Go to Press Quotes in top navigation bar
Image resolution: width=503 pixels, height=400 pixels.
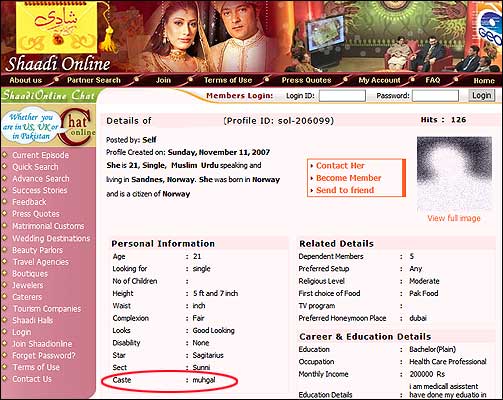[x=306, y=80]
